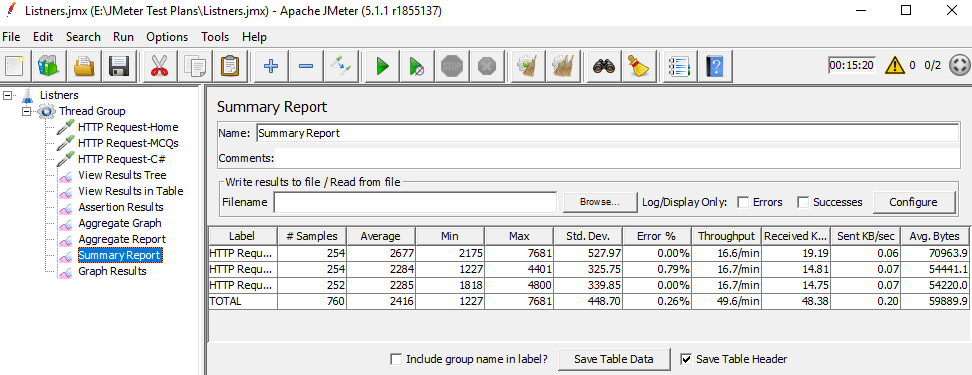
Task: Open the Help book icon
Action: tap(714, 65)
